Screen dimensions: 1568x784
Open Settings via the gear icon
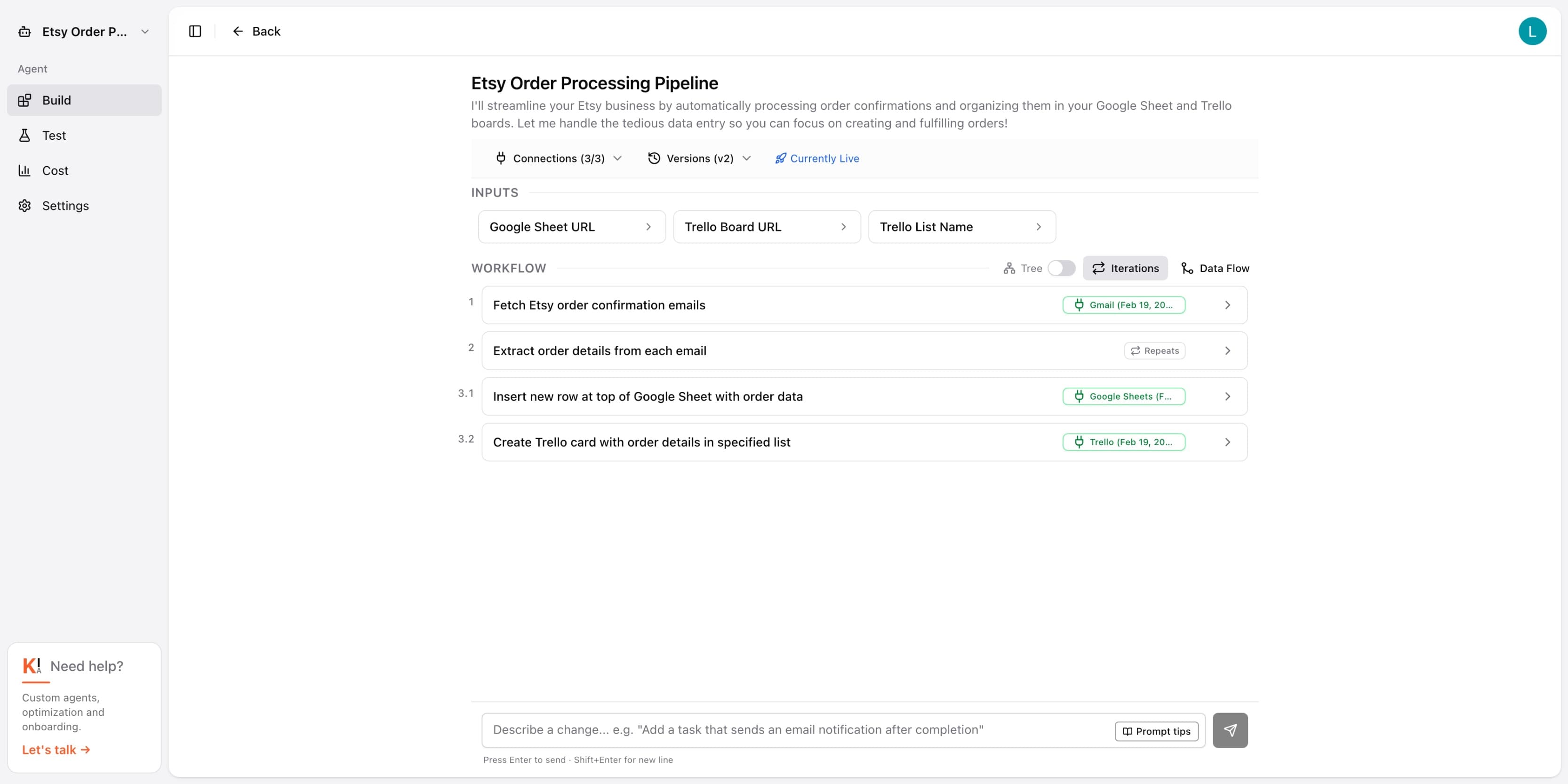24,206
